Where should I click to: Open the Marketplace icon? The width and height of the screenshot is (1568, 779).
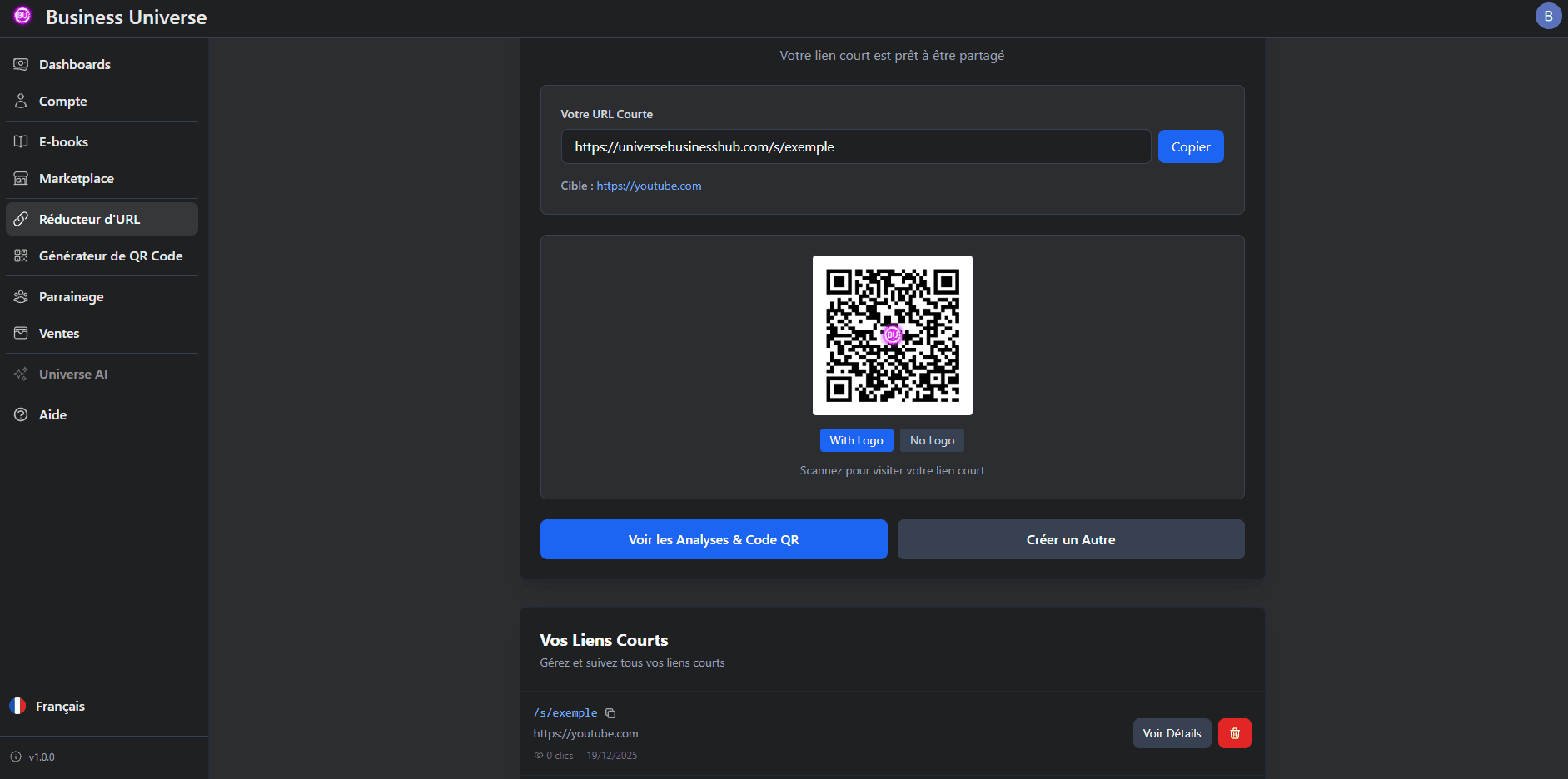pyautogui.click(x=21, y=178)
